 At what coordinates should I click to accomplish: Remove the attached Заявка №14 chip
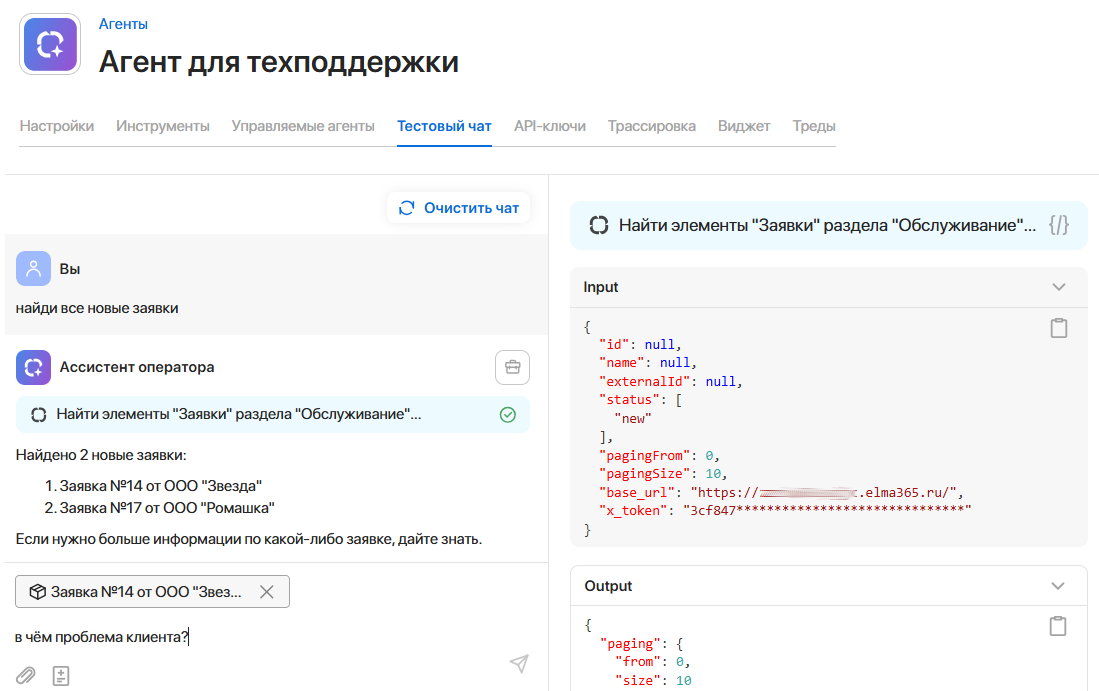(267, 592)
